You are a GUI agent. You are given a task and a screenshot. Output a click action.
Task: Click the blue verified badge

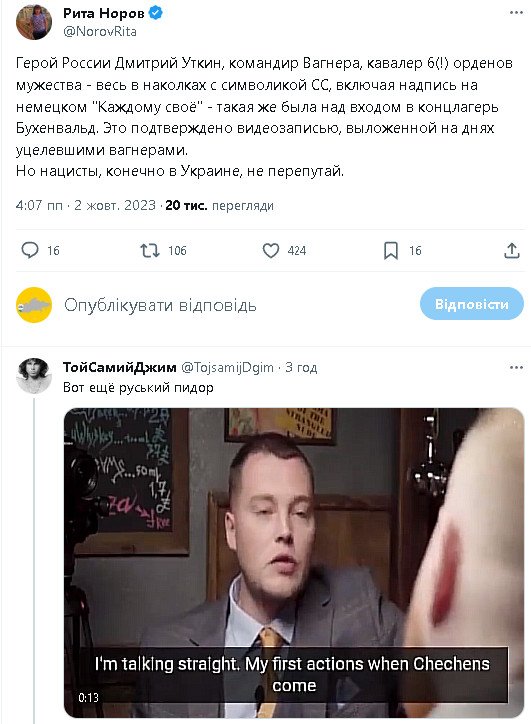click(x=156, y=13)
